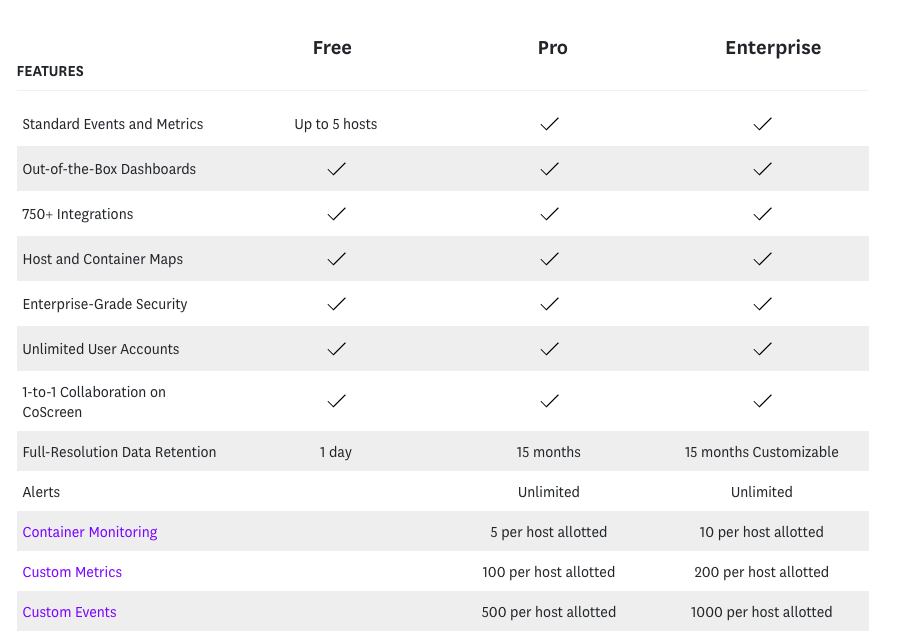Click the Pro checkmark for Standard Events and Metrics

point(550,124)
